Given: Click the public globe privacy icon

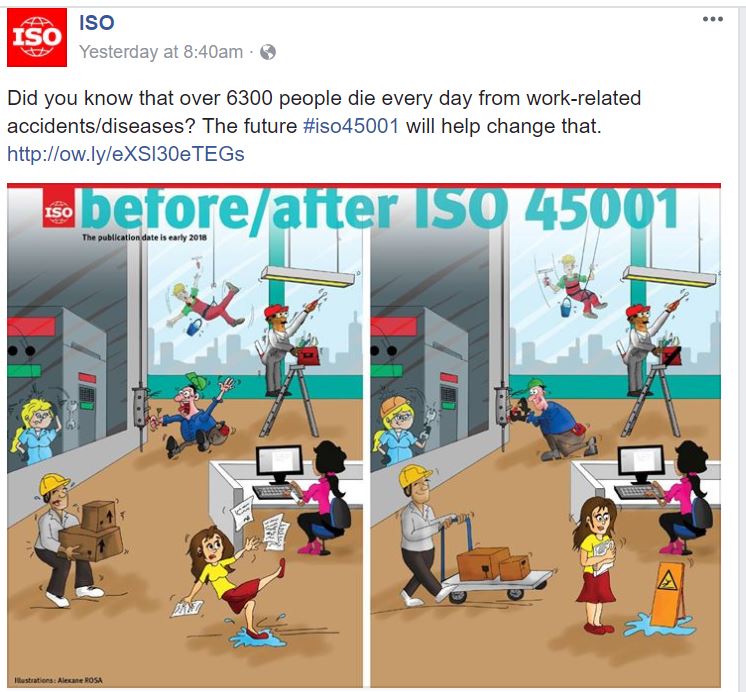Looking at the screenshot, I should point(268,51).
